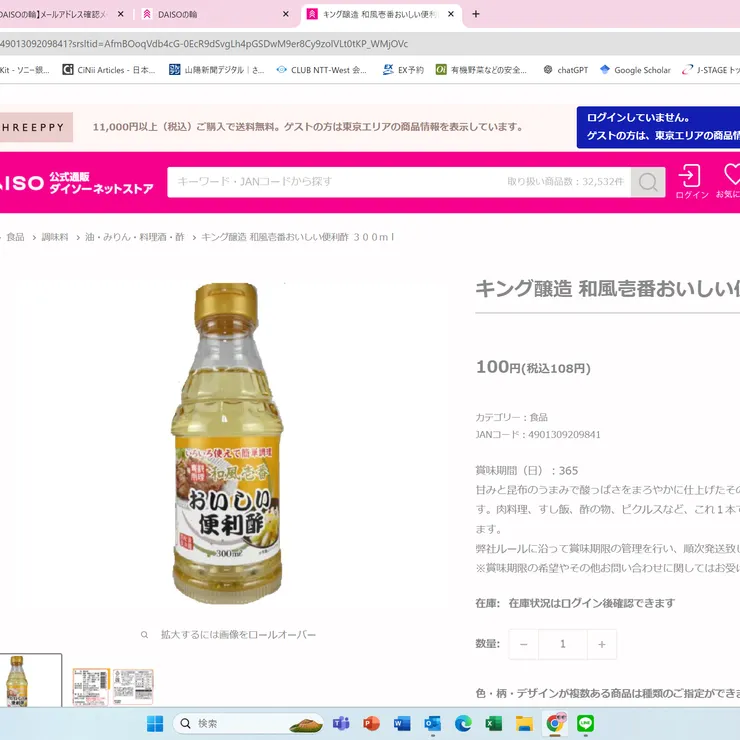Go to 調味料 breadcrumb
The image size is (740, 740).
pos(55,237)
